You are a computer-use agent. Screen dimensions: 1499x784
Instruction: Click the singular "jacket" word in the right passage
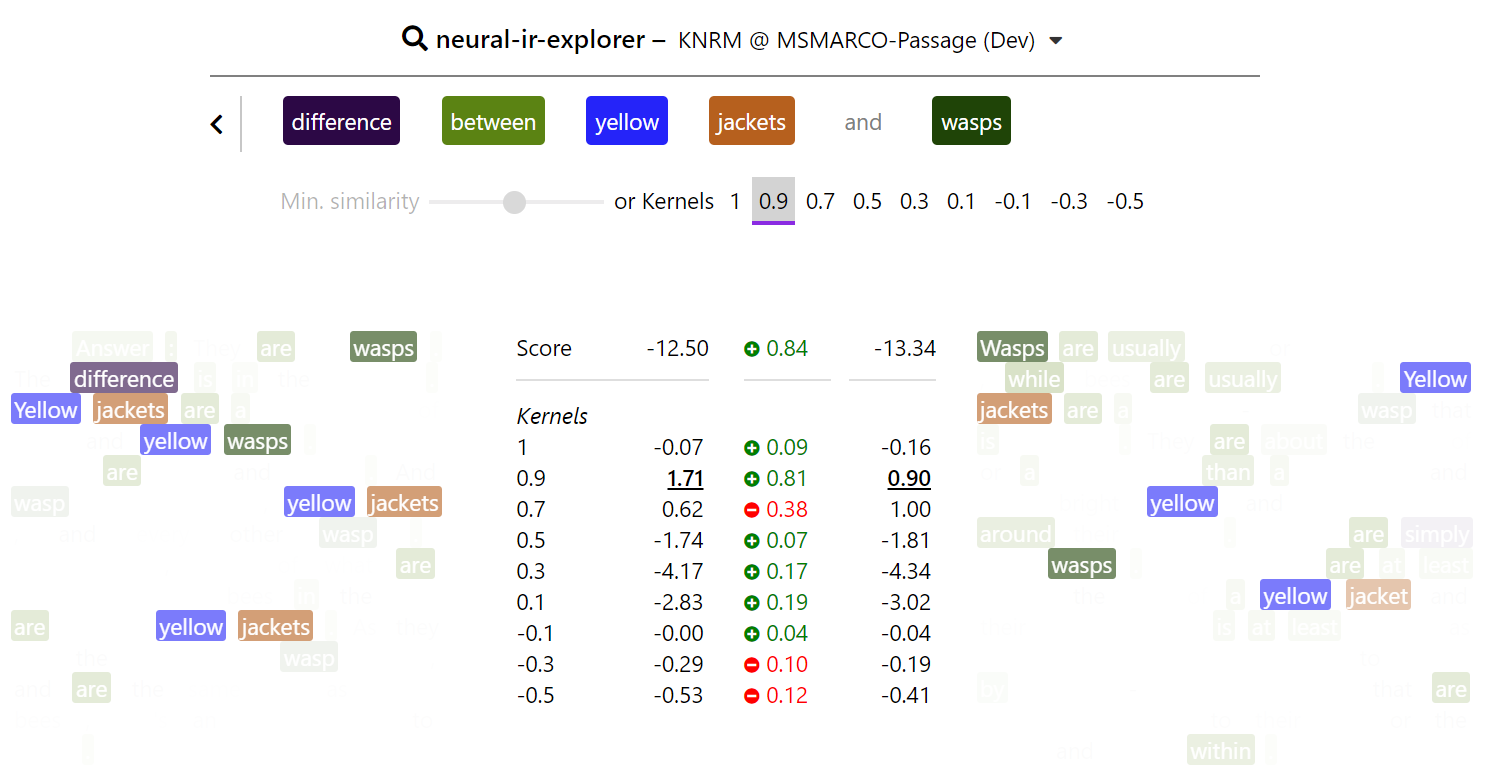1378,596
